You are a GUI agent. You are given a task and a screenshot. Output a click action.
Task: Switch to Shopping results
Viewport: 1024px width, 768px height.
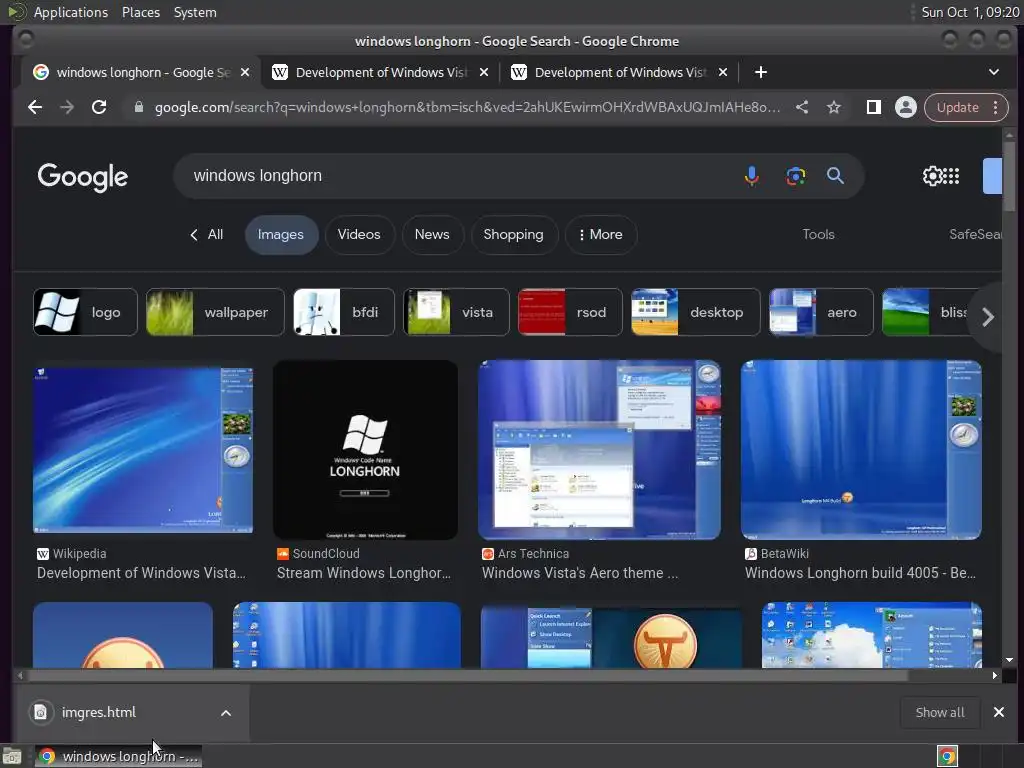513,234
